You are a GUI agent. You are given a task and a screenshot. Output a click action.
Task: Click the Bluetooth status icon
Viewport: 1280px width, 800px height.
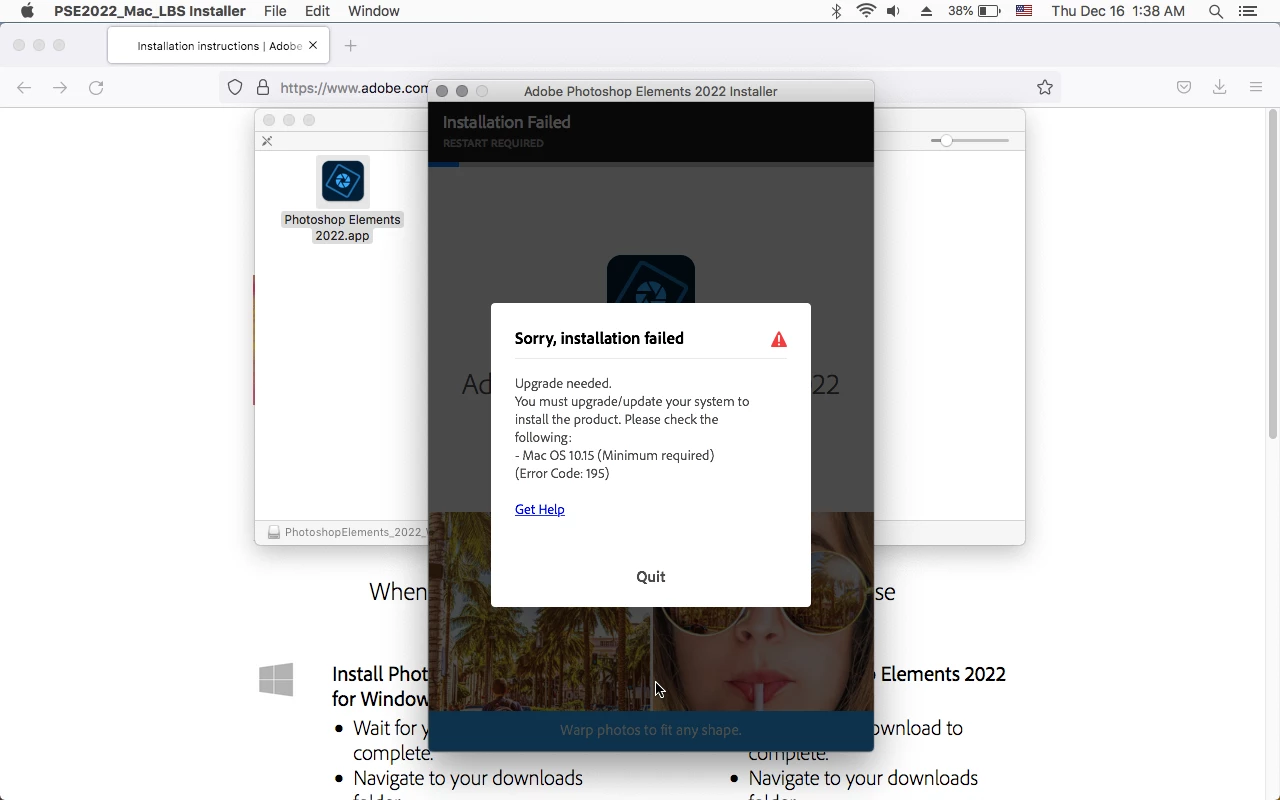click(837, 11)
